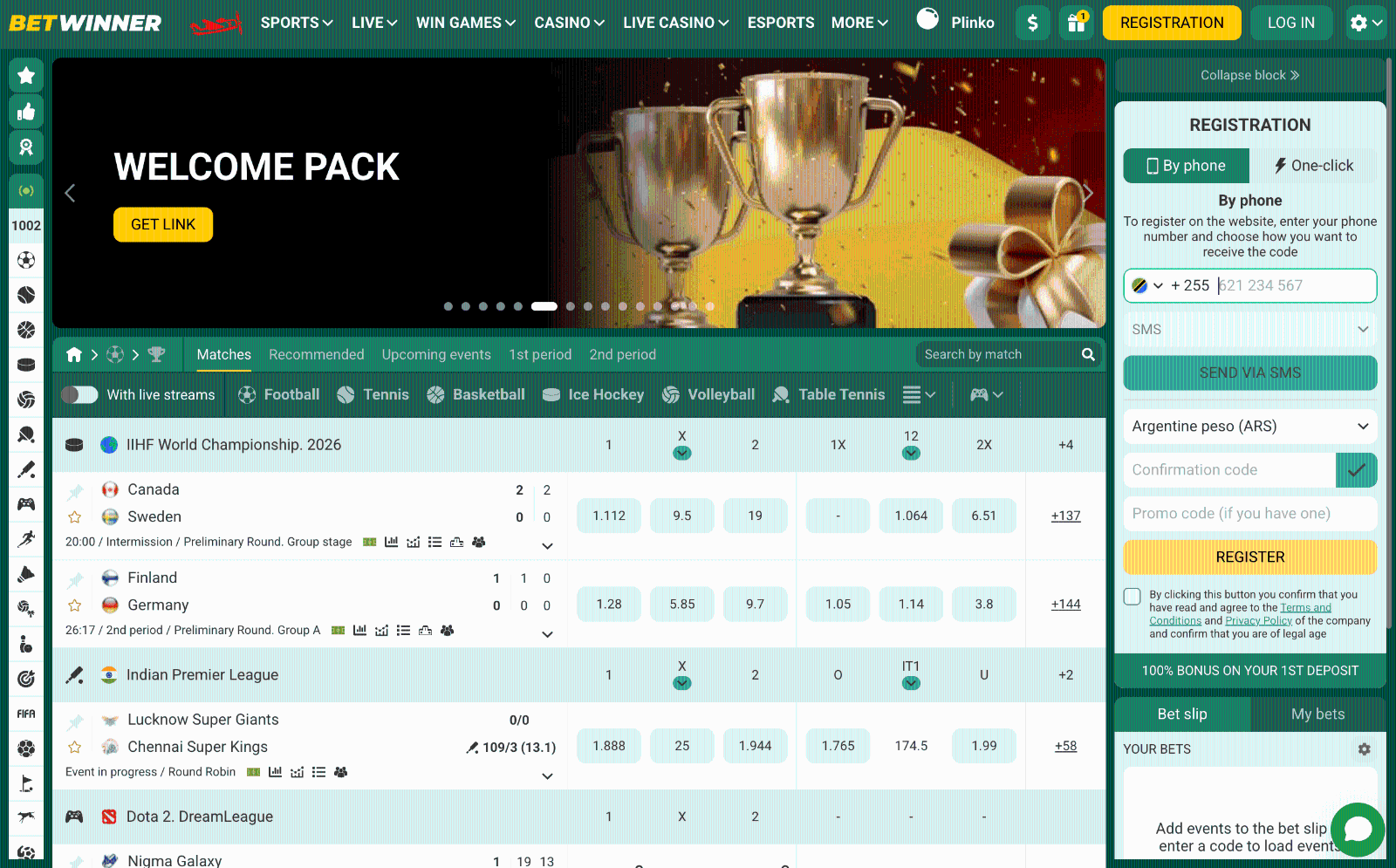Viewport: 1396px width, 868px height.
Task: Open the live chat bubble
Action: click(1358, 829)
